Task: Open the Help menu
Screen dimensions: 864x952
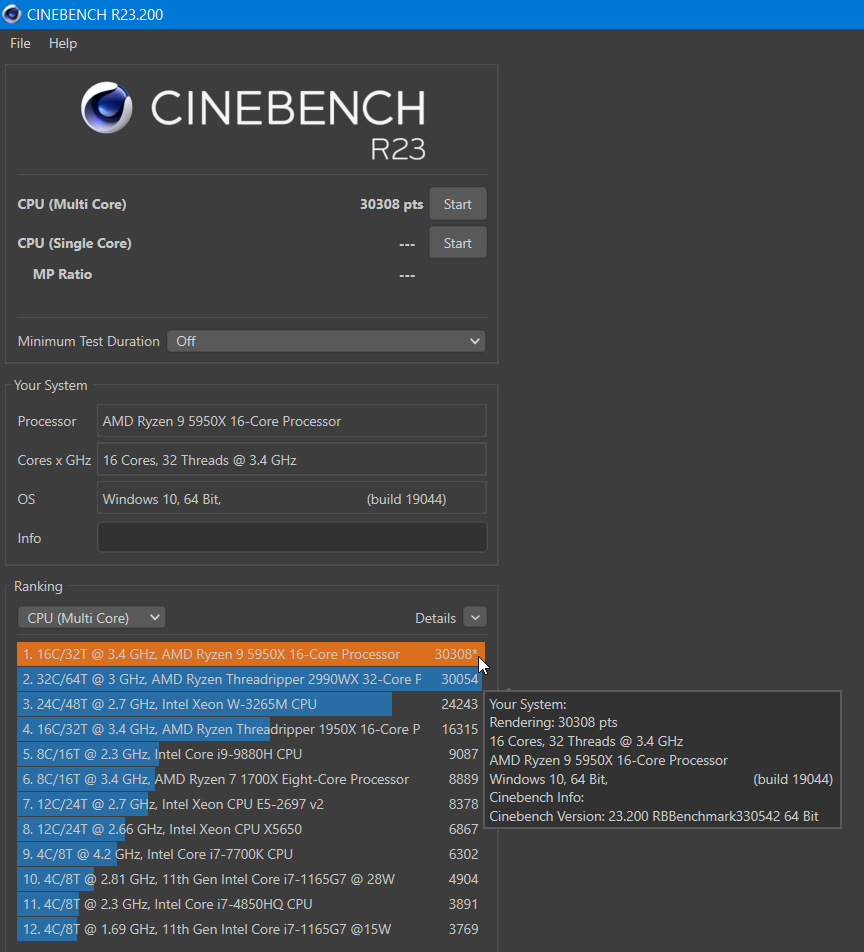Action: pyautogui.click(x=63, y=44)
